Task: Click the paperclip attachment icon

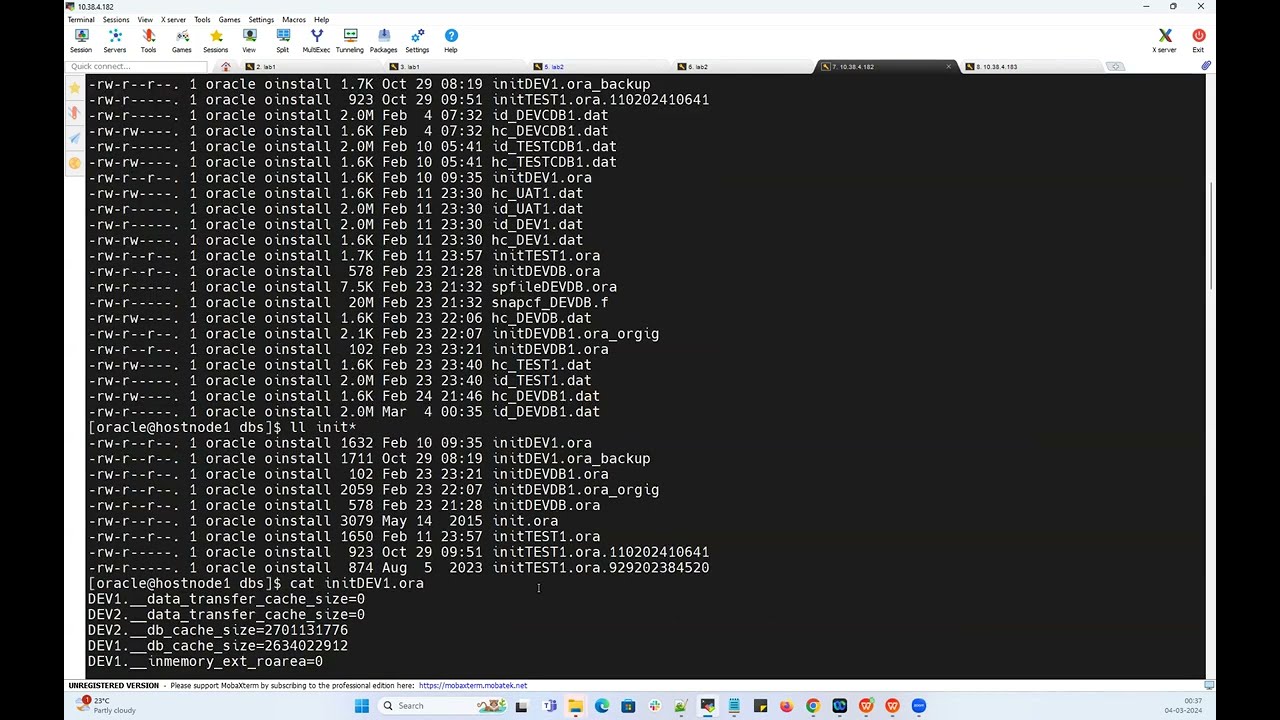Action: point(1206,66)
